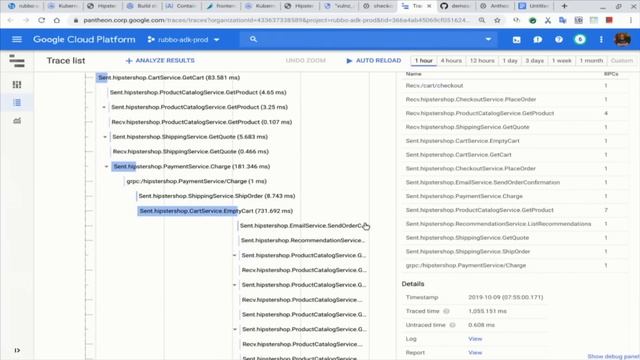Collapse the Sent ShippingService.GetQuote span
Viewport: 640px width, 360px height.
pos(105,137)
